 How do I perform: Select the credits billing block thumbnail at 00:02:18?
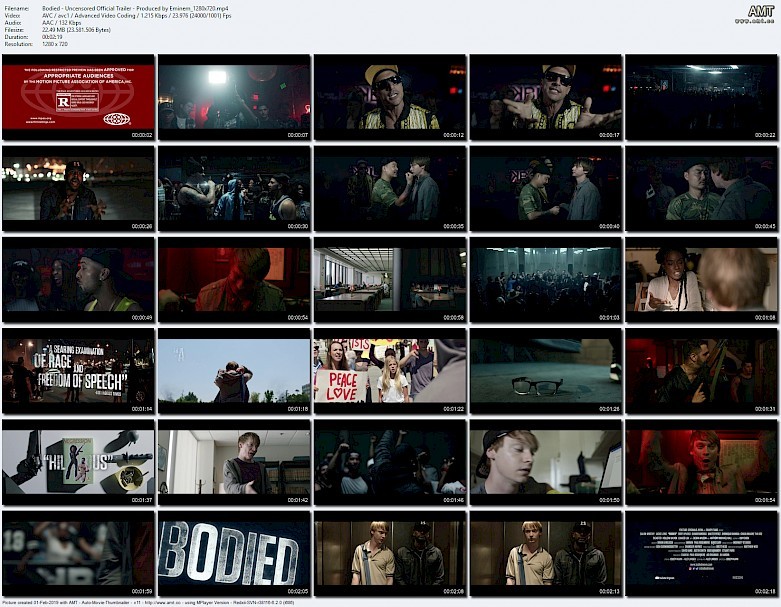(x=702, y=554)
